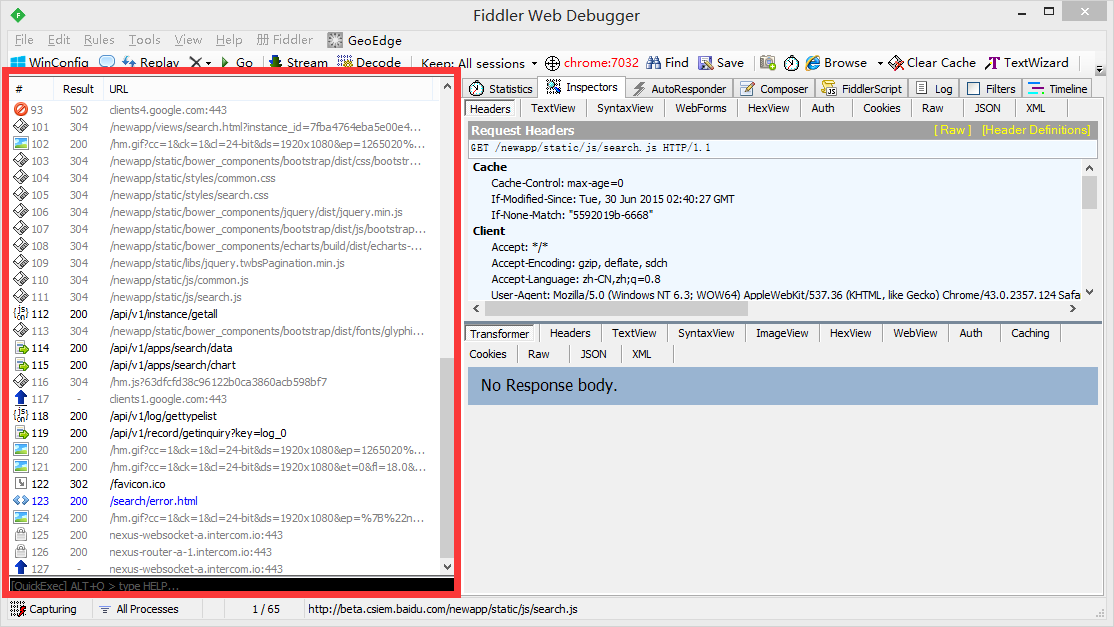Viewport: 1114px width, 627px height.
Task: Select the request WebForms tab
Action: pos(701,108)
